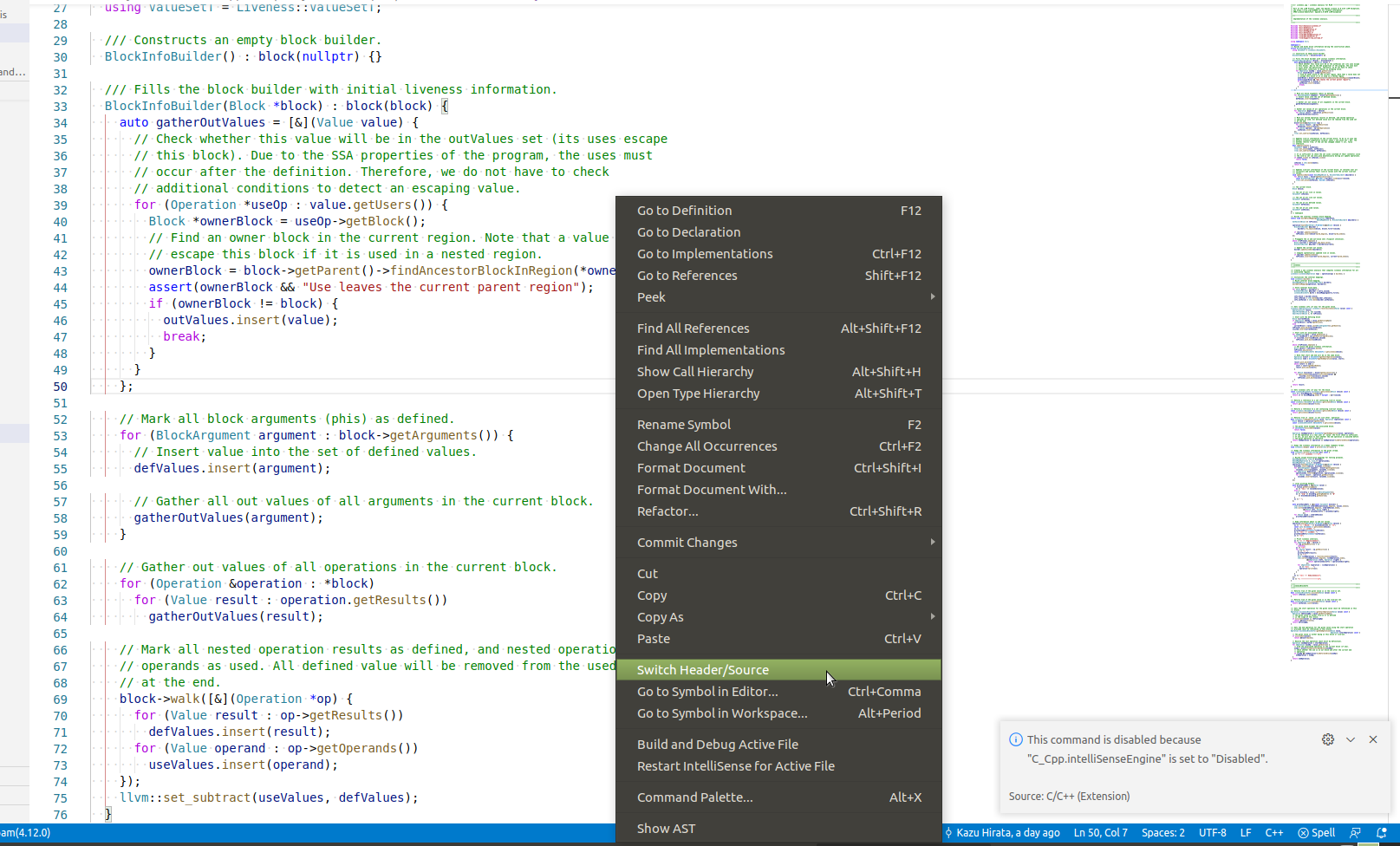Choose Change All Occurrences

(778, 446)
